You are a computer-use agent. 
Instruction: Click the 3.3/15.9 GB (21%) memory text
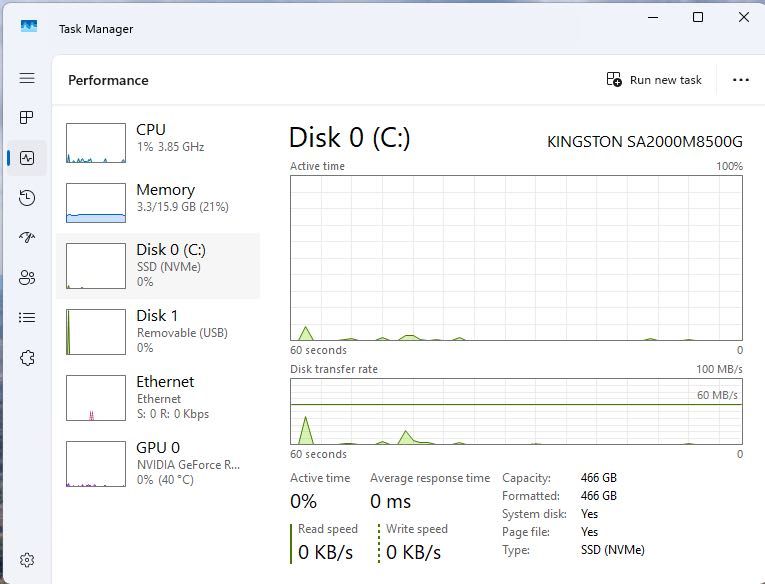(182, 207)
